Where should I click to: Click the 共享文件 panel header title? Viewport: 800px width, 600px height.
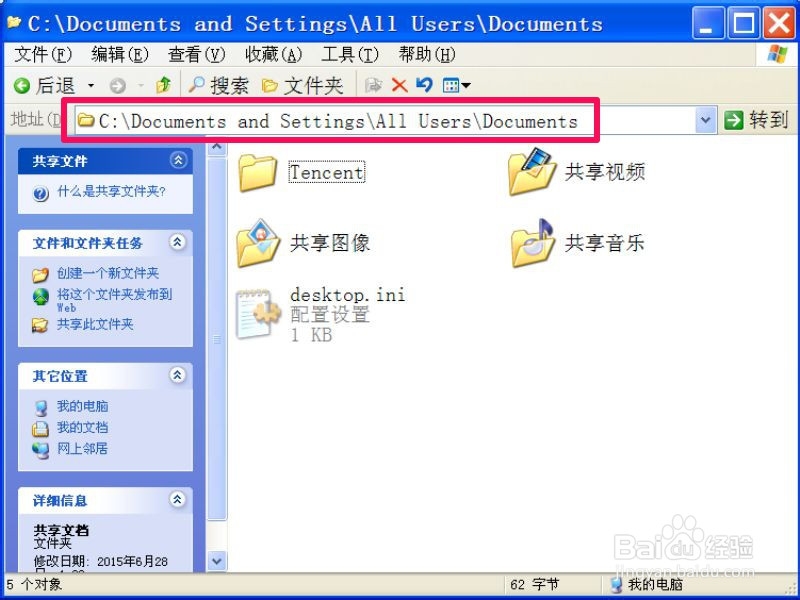(60, 162)
